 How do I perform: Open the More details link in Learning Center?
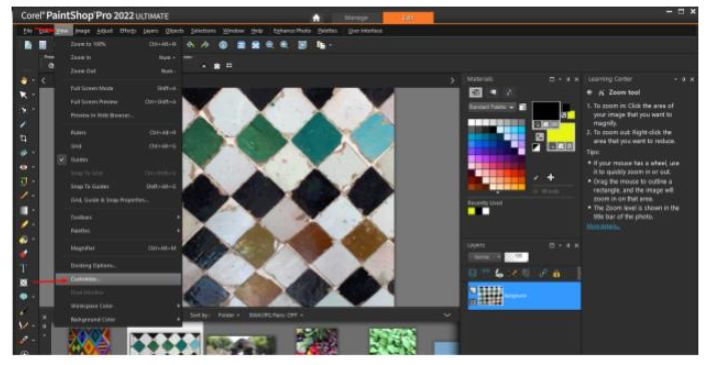click(603, 226)
